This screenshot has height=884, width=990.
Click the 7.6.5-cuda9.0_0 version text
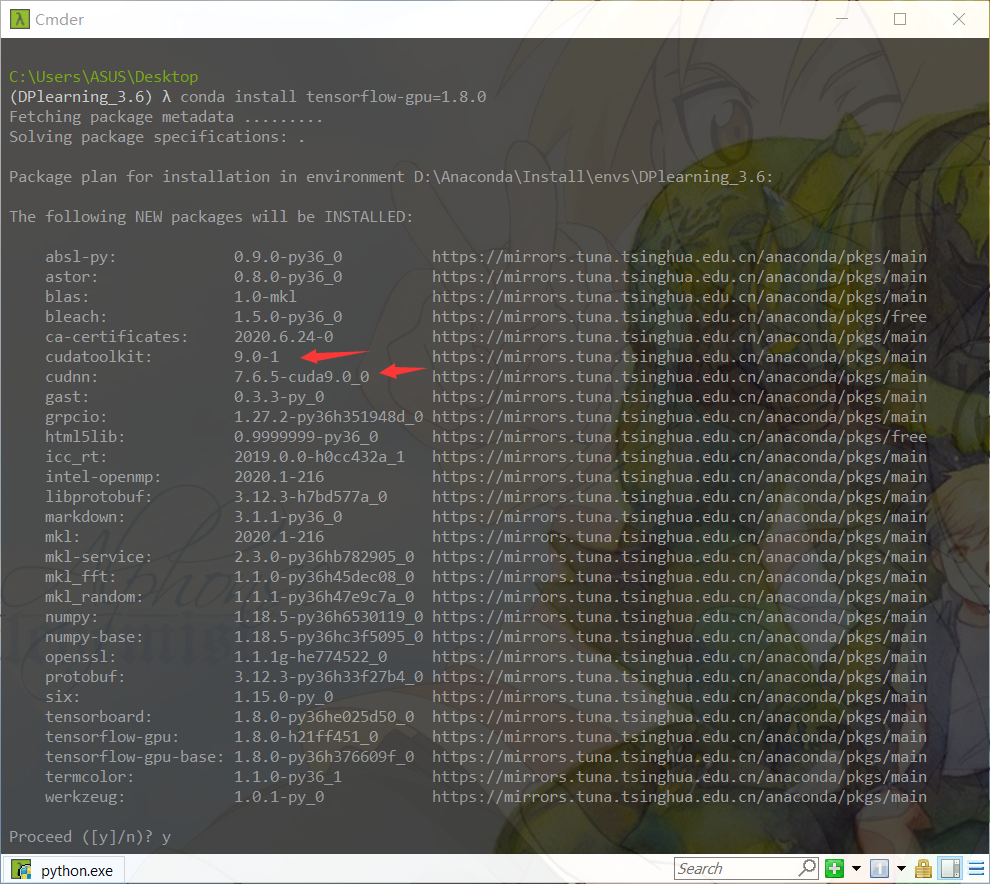point(302,377)
